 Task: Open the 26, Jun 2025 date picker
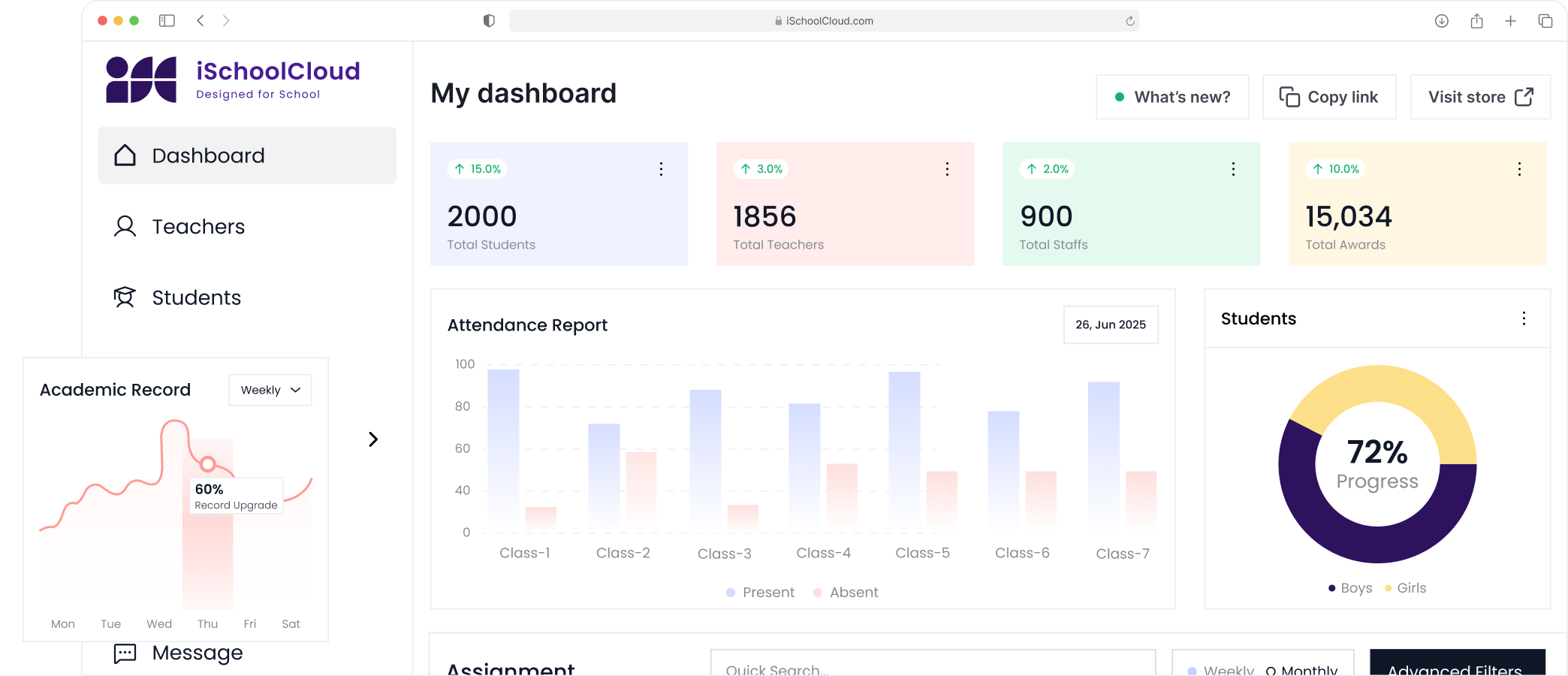[1110, 324]
